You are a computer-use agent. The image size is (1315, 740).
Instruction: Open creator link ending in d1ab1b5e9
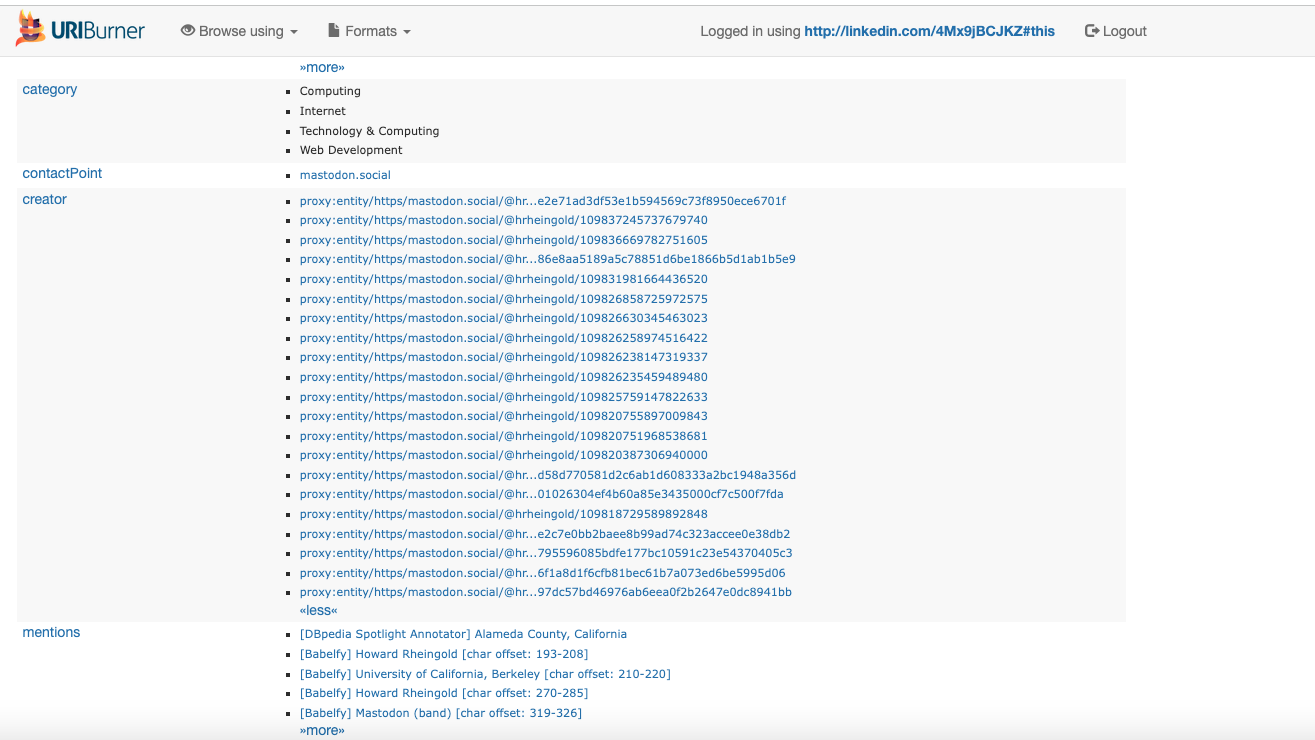coord(548,259)
